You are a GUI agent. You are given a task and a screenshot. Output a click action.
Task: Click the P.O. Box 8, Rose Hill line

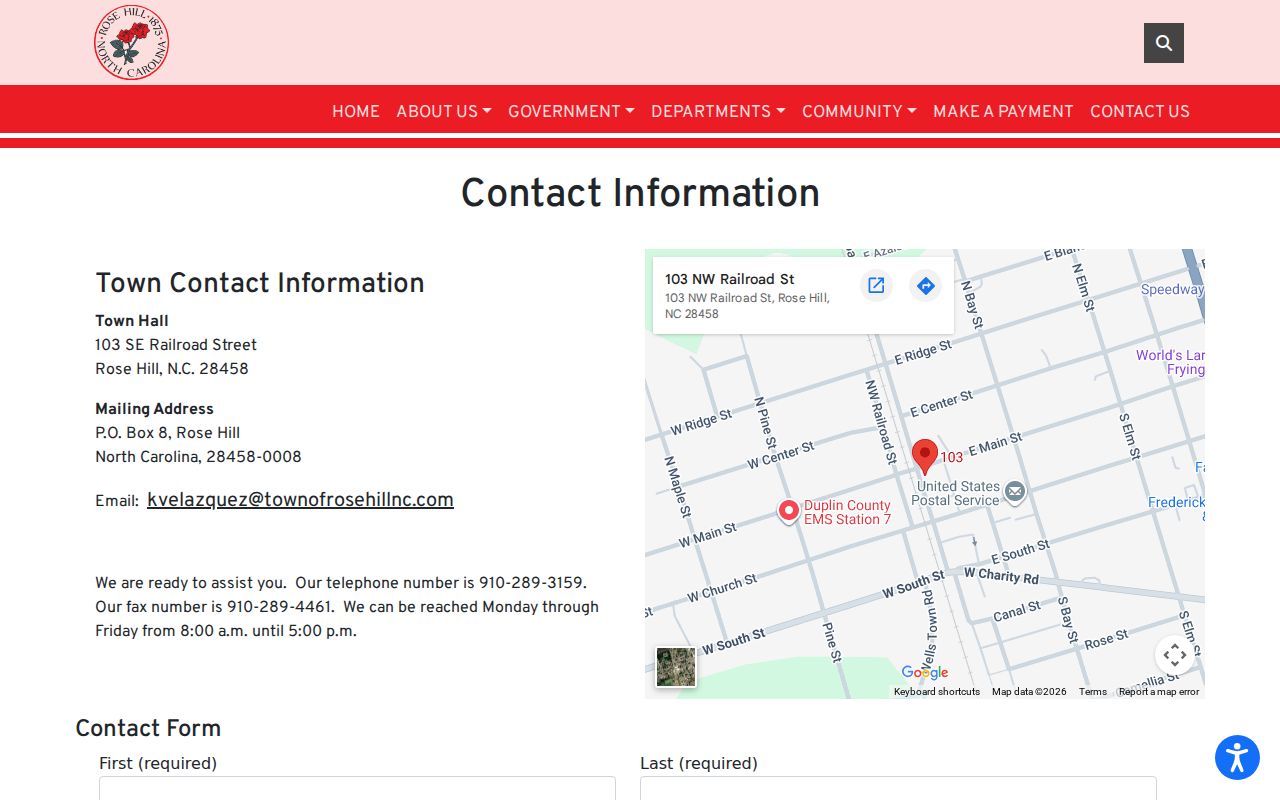pyautogui.click(x=168, y=433)
